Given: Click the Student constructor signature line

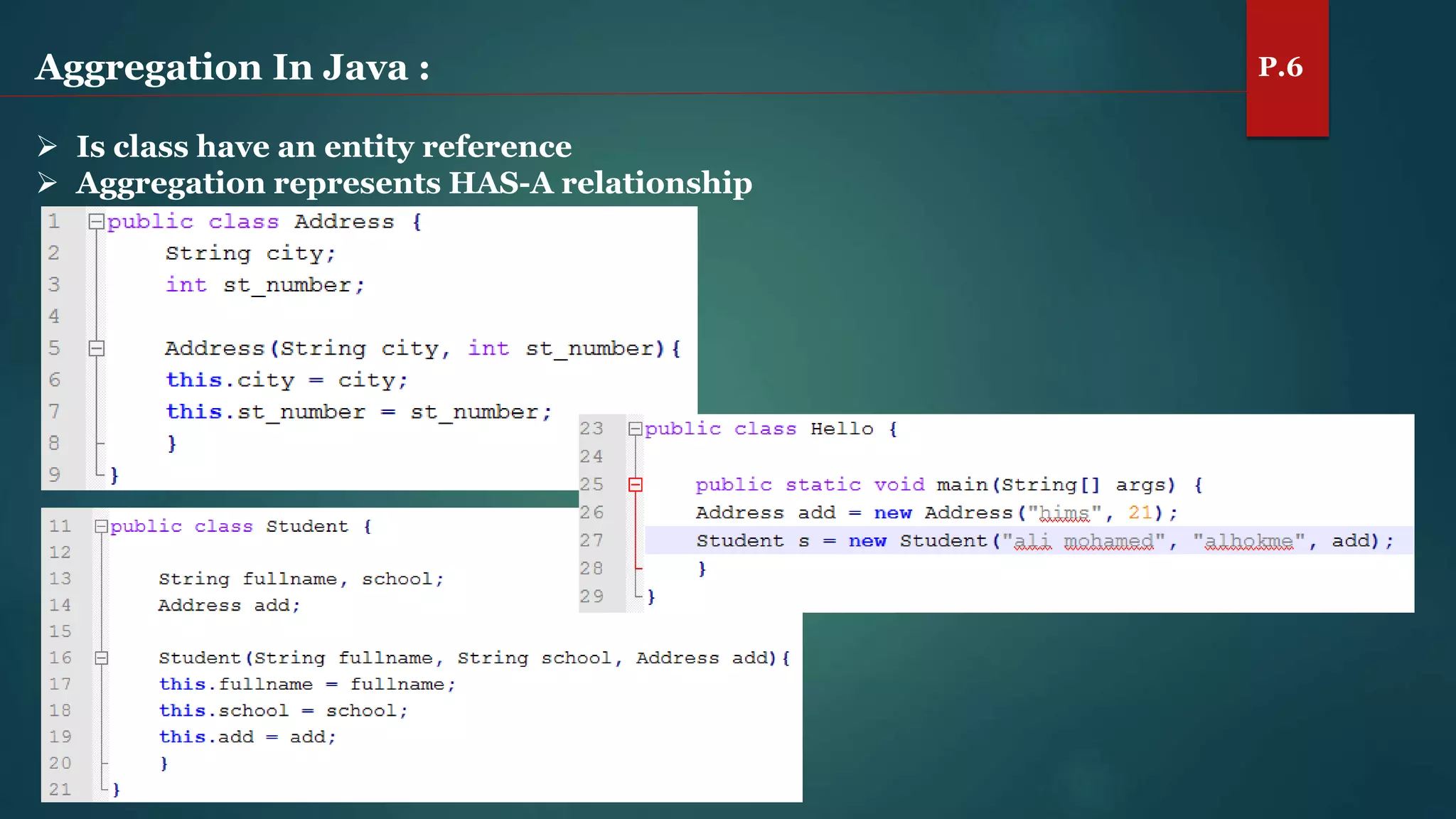Looking at the screenshot, I should tap(474, 658).
